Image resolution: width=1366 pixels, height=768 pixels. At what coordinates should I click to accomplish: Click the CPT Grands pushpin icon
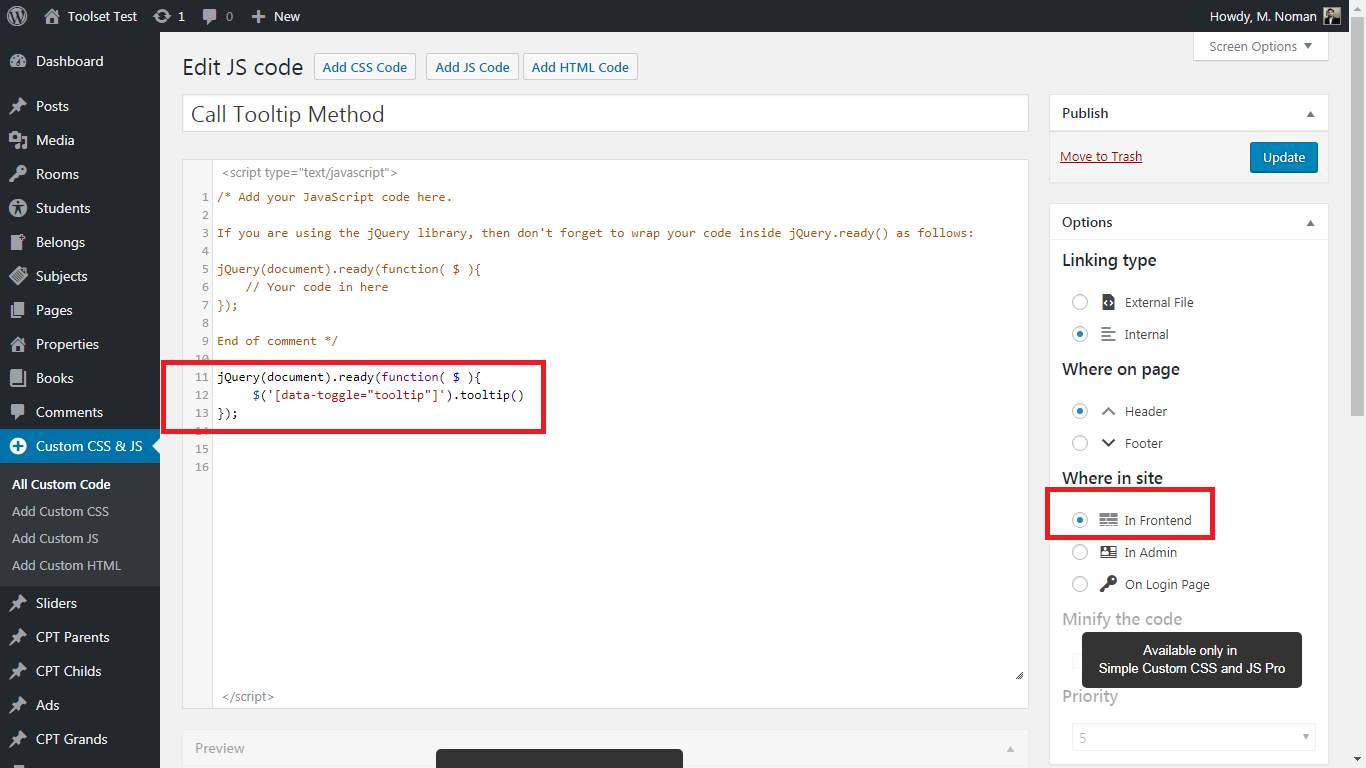coord(18,739)
